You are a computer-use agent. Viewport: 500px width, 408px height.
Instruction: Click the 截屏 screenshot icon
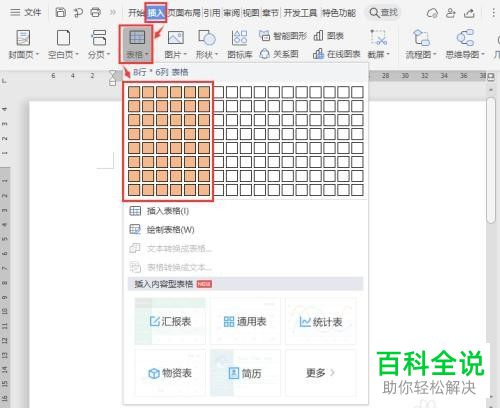click(x=379, y=38)
